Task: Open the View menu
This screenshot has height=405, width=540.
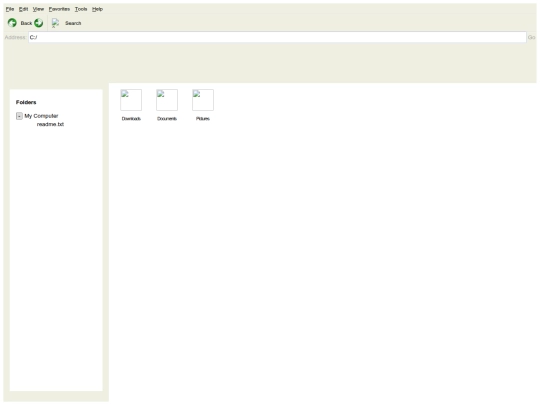Action: point(38,9)
